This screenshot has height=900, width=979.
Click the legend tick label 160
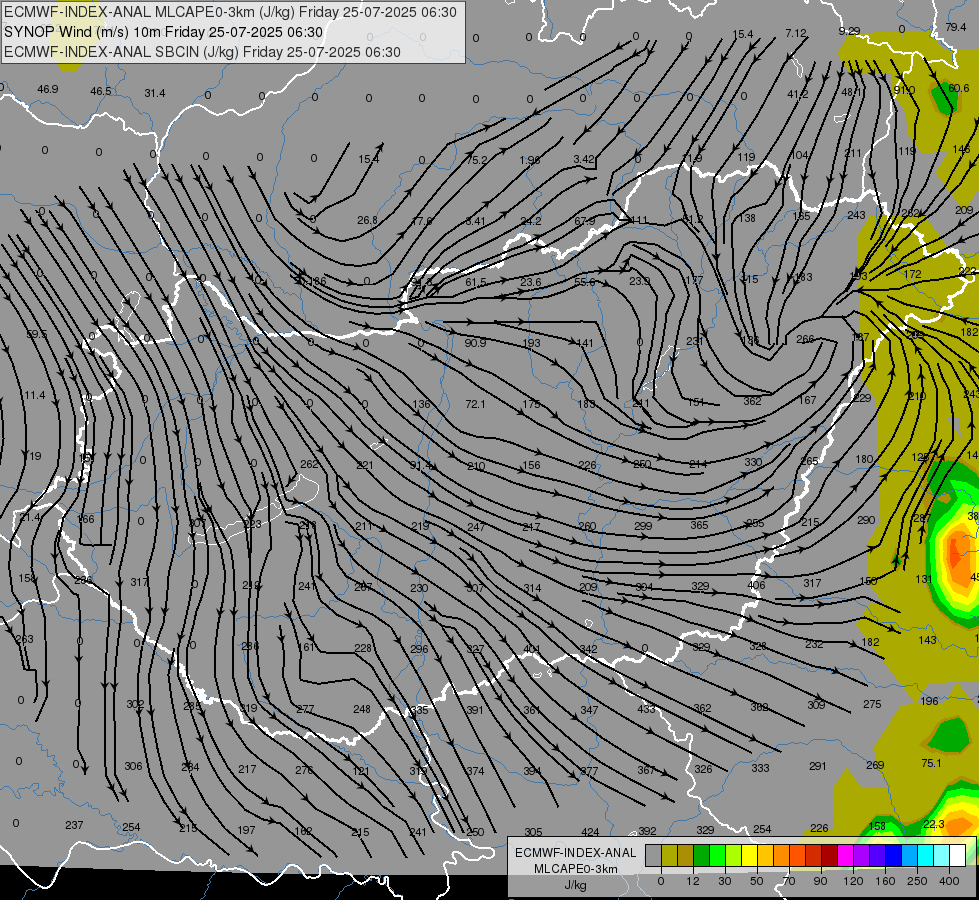point(885,881)
